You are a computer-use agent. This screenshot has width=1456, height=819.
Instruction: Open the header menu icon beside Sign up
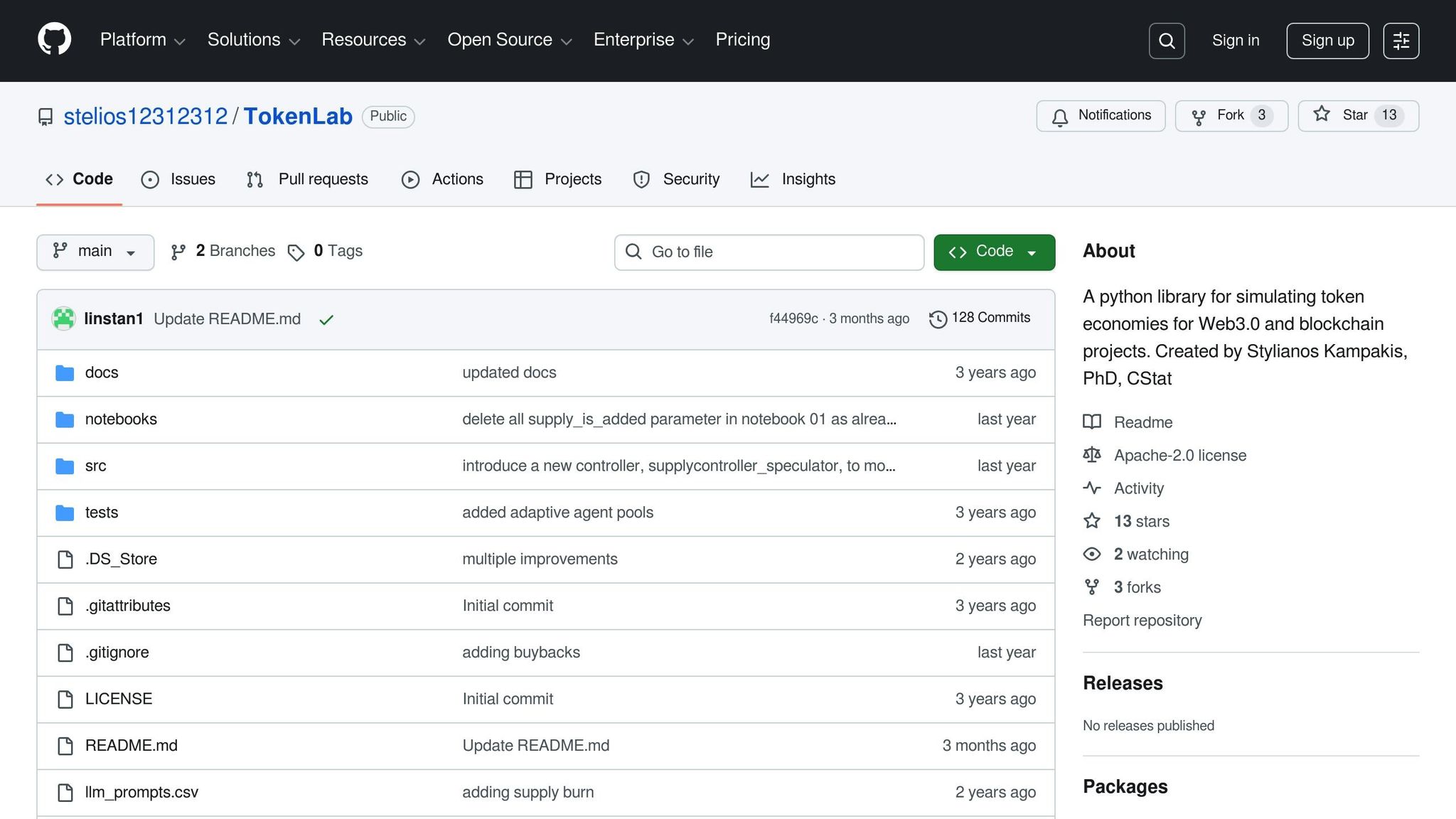(x=1401, y=41)
